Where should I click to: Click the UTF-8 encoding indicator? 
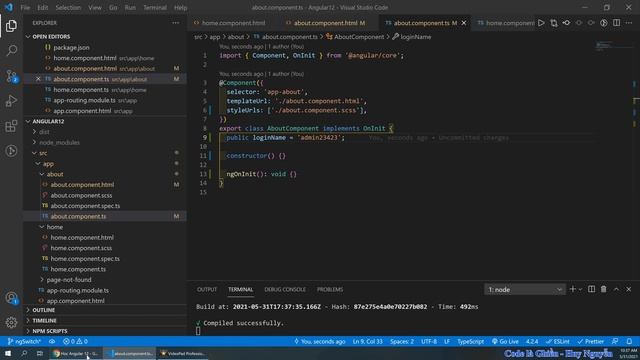click(x=429, y=342)
